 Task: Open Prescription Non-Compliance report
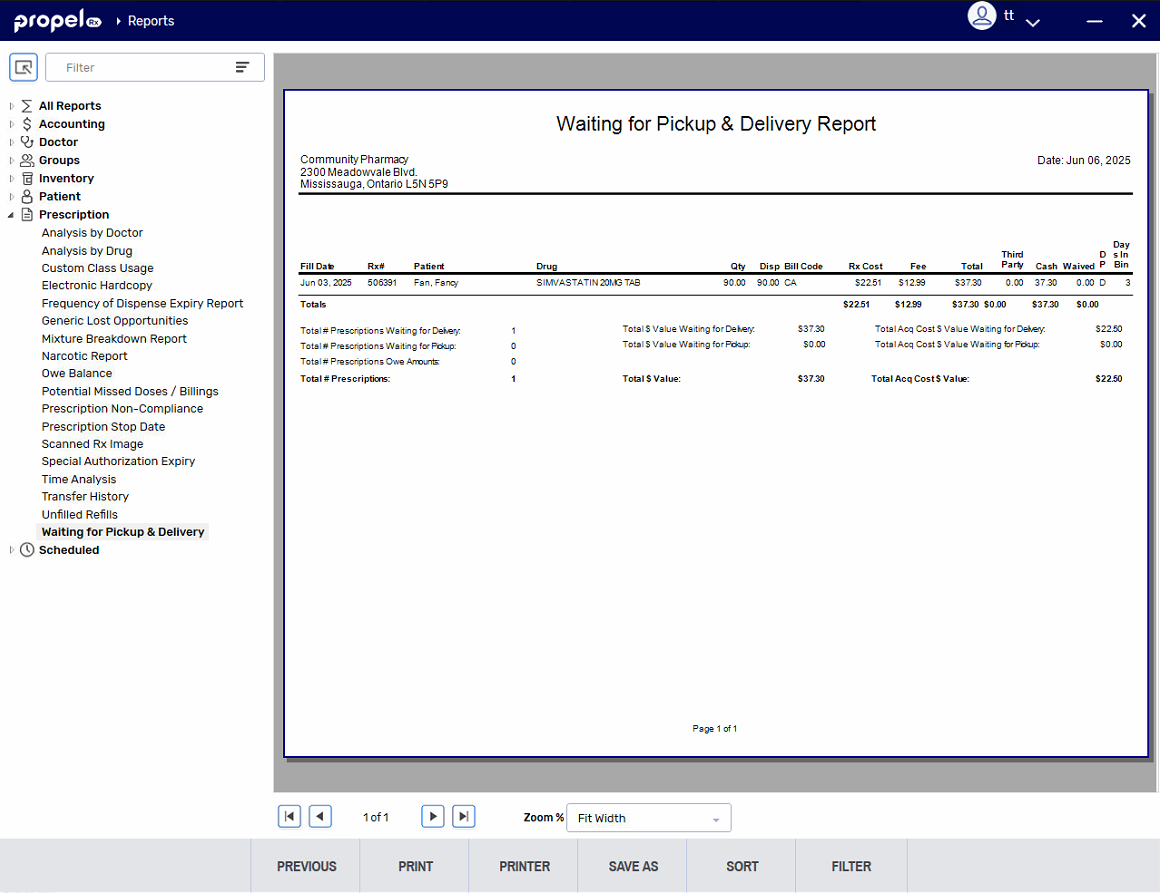tap(122, 408)
